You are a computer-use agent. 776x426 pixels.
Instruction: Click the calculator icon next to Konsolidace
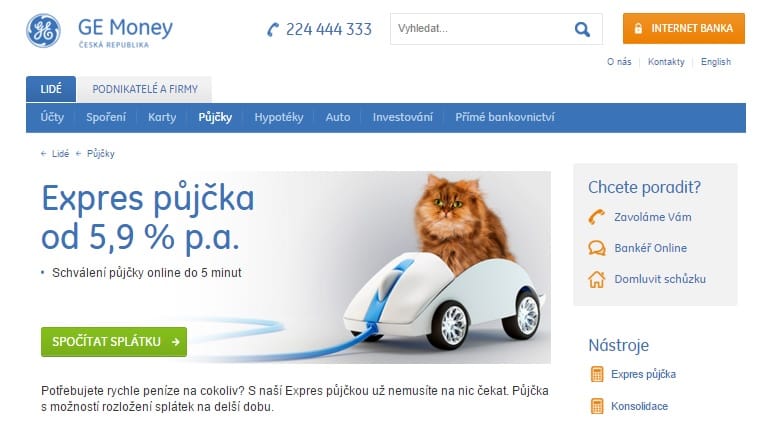[597, 406]
